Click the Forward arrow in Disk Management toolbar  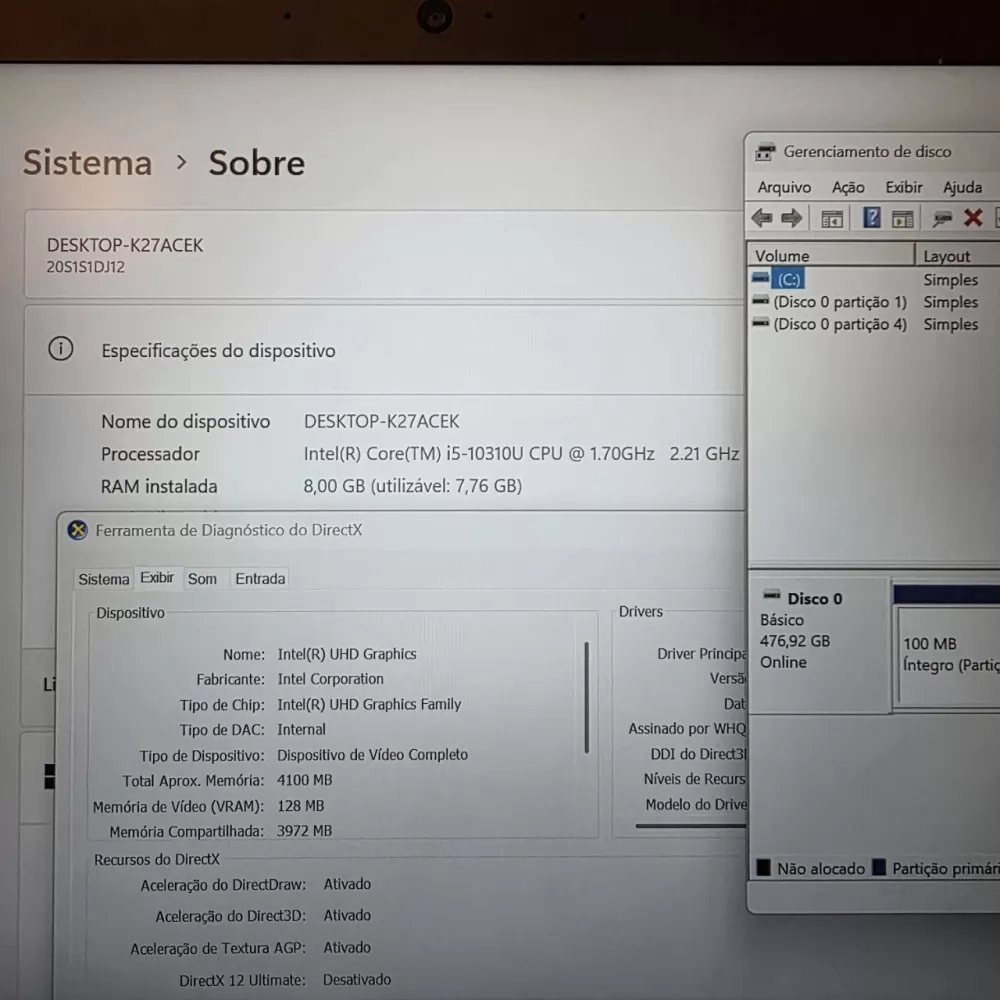pyautogui.click(x=792, y=218)
